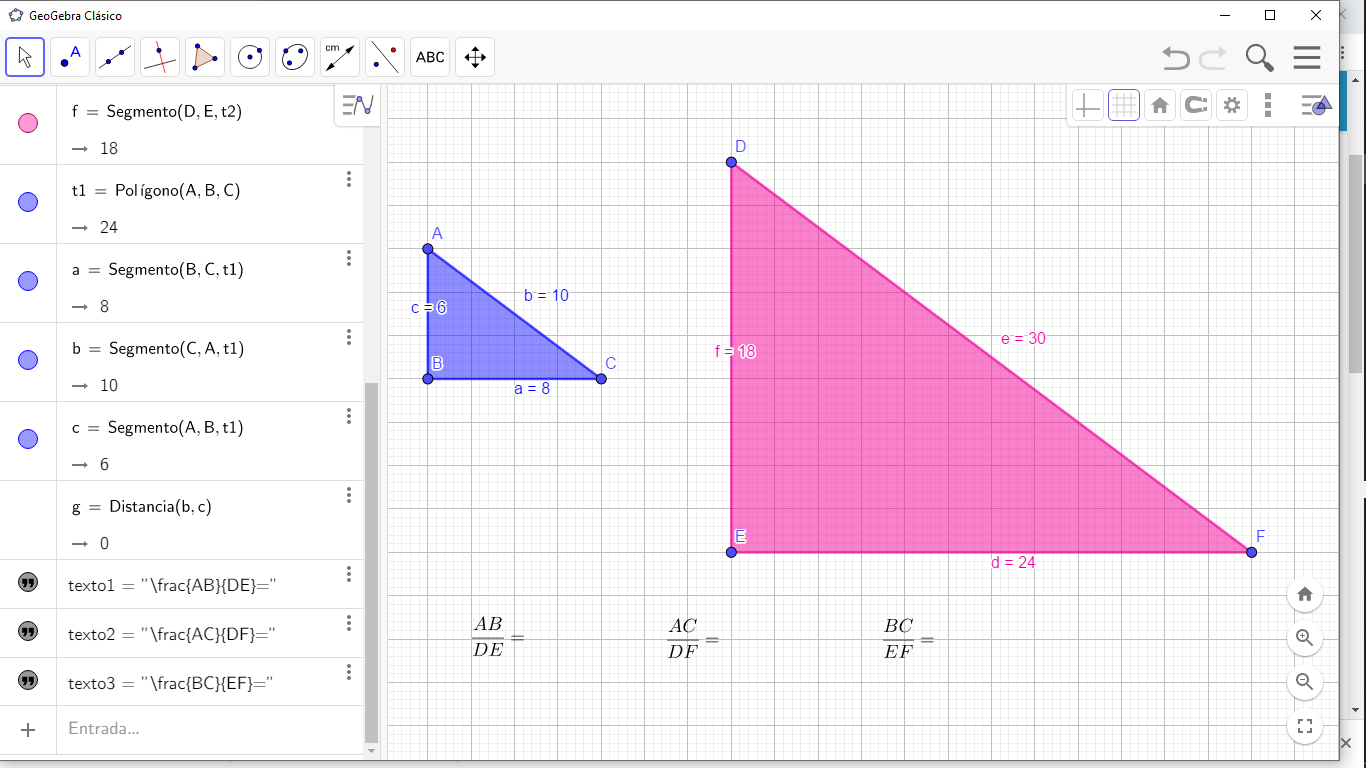Hide segment f using its pink circle
The image size is (1366, 768).
pos(28,123)
